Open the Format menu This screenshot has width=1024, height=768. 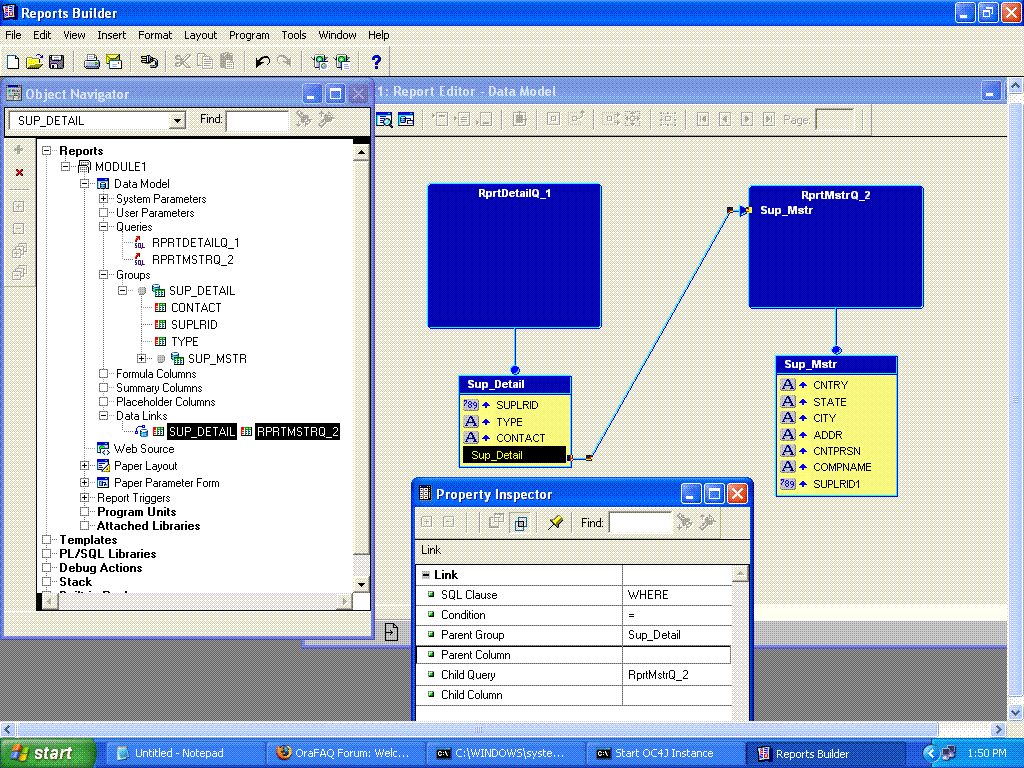pyautogui.click(x=155, y=35)
